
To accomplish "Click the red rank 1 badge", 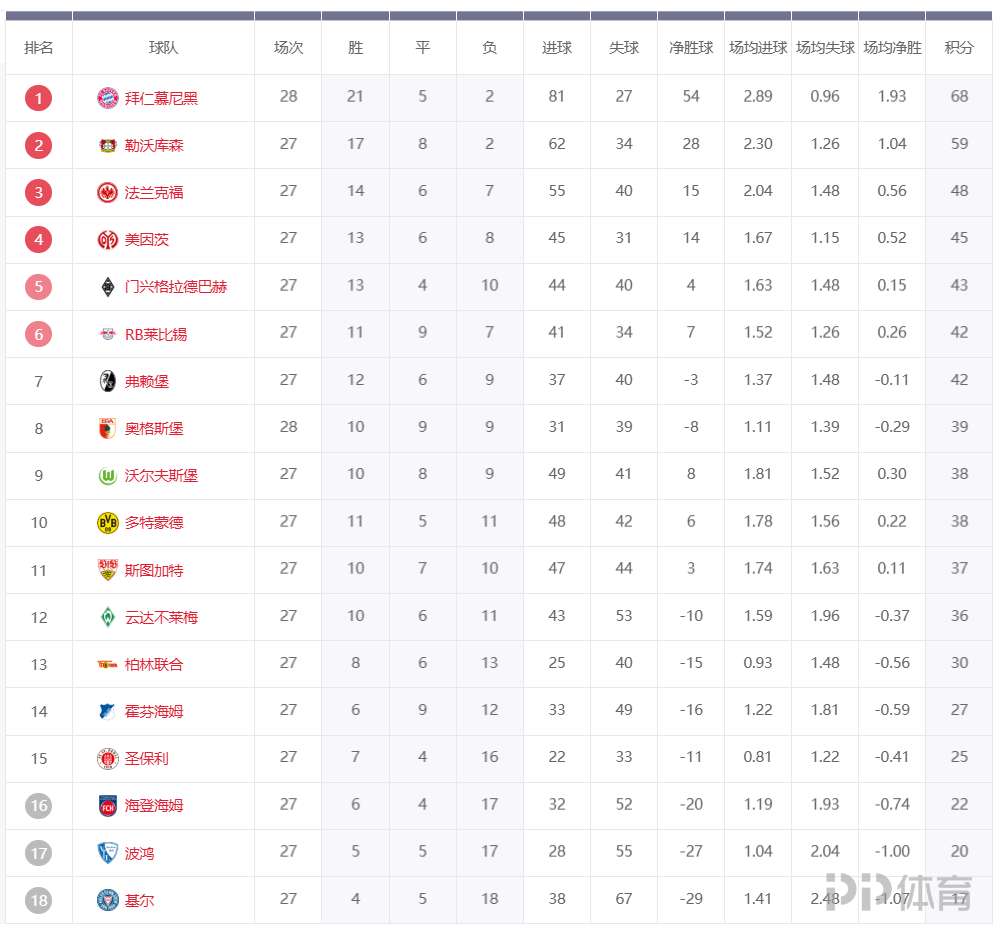I will point(39,98).
